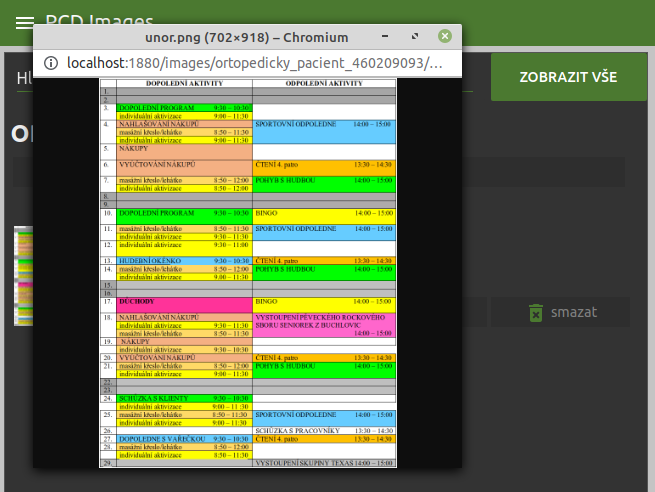655x492 pixels.
Task: Click the site info icon beside the URL
Action: [51, 63]
